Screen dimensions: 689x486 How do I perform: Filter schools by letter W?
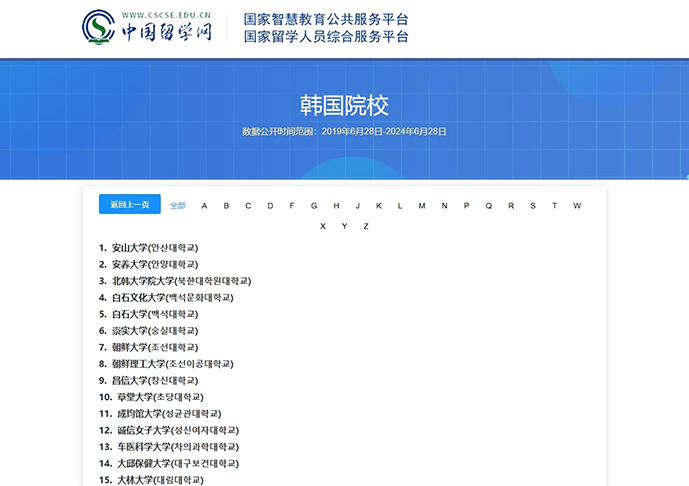pos(577,206)
